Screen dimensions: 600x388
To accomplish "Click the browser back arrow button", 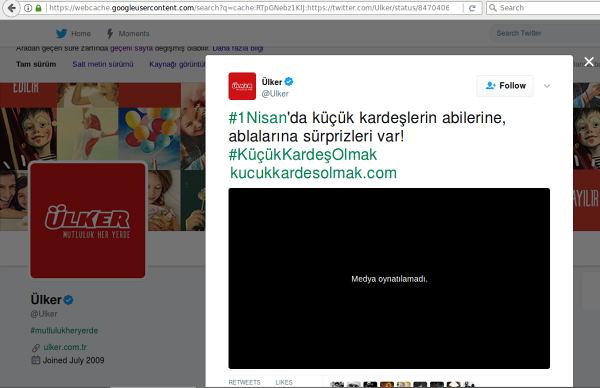I will [x=12, y=8].
